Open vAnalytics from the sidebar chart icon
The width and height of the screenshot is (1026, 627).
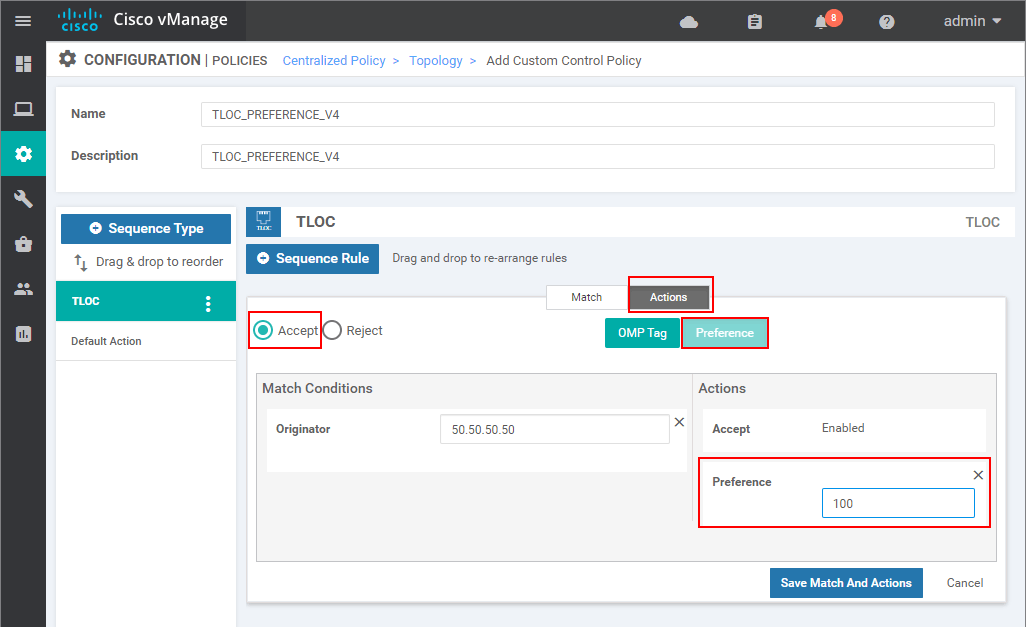point(22,333)
